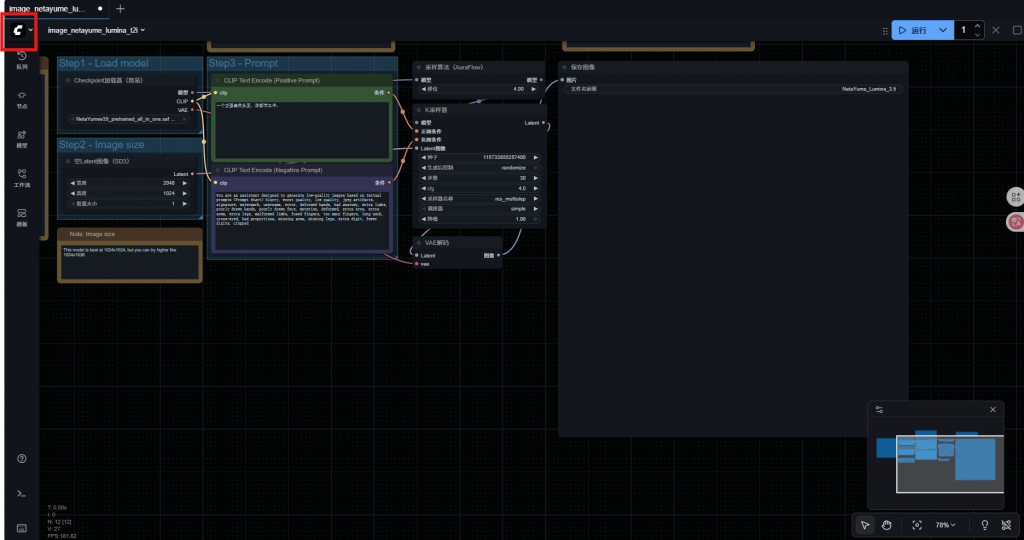Click the fit view icon

point(917,525)
